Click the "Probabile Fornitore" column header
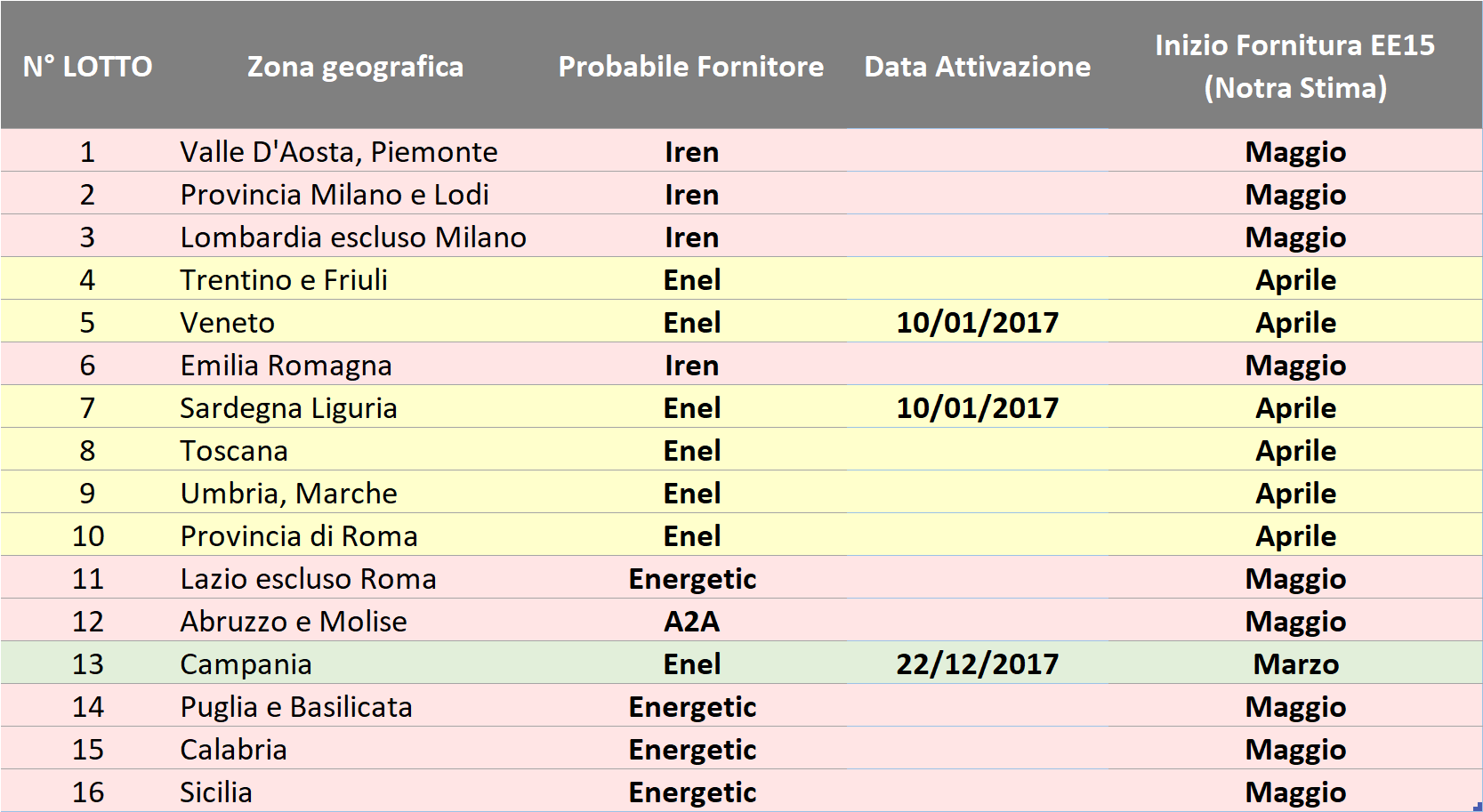The image size is (1483, 812). click(x=690, y=67)
